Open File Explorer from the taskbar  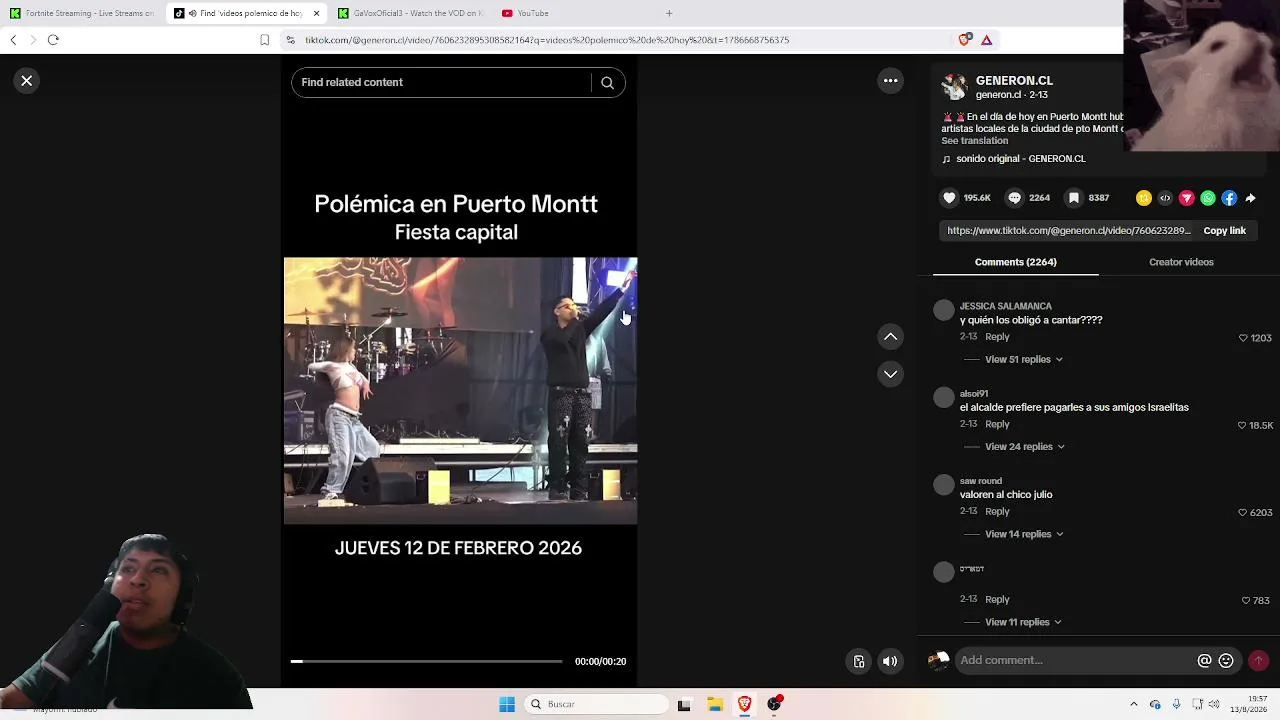(715, 704)
